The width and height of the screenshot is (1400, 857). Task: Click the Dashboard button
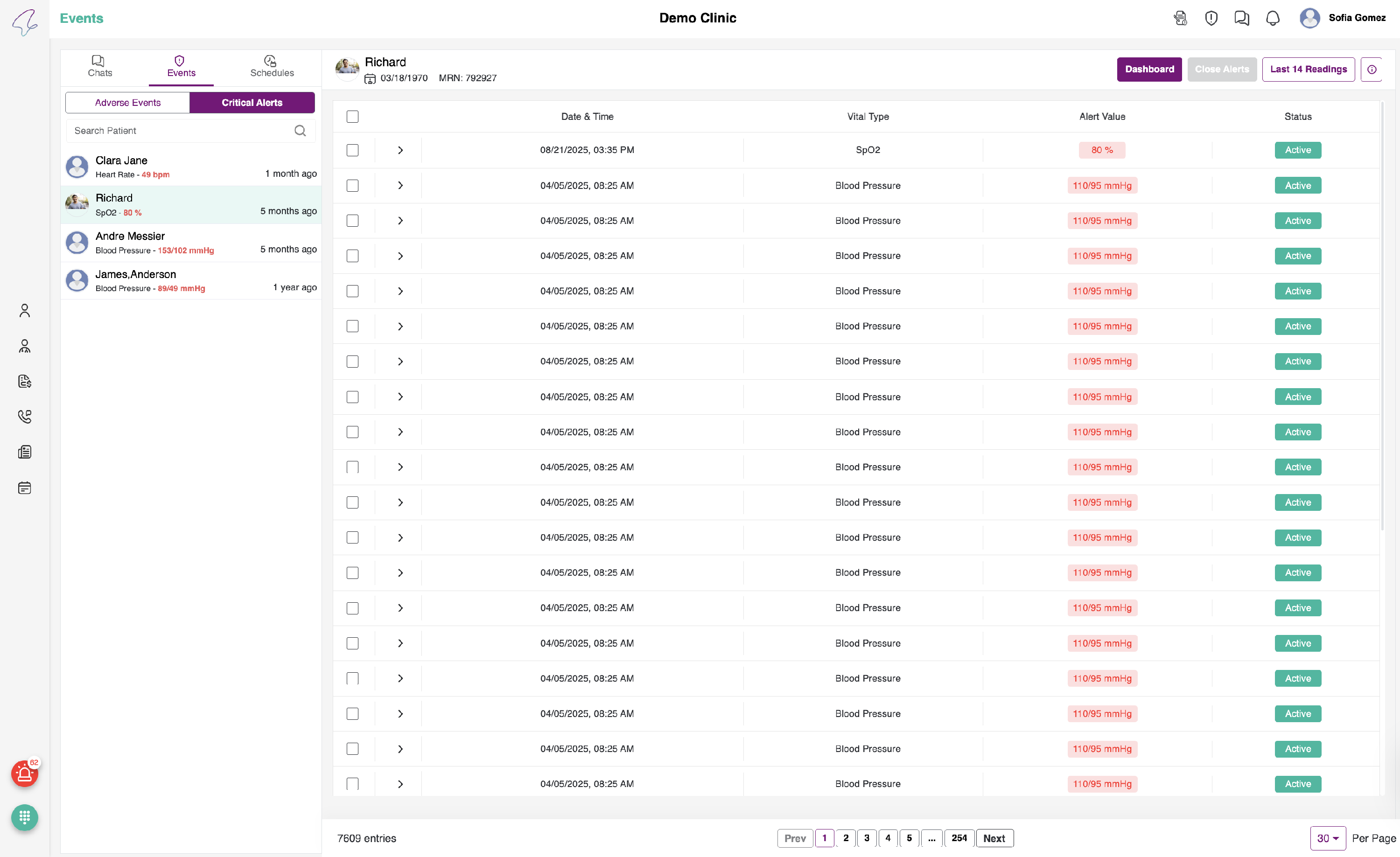click(x=1149, y=70)
